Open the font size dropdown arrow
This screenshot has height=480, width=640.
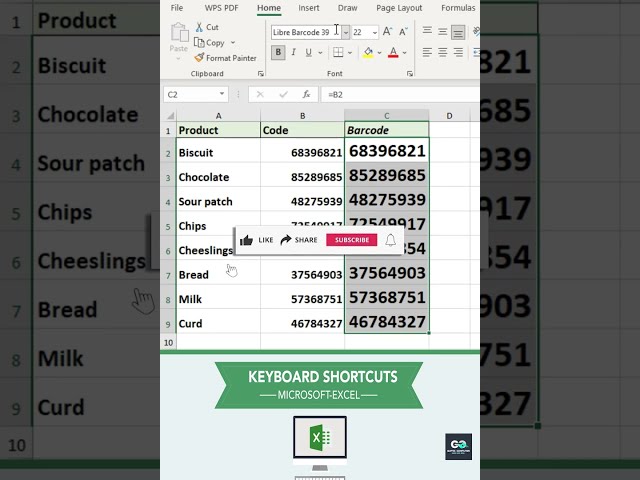(374, 32)
